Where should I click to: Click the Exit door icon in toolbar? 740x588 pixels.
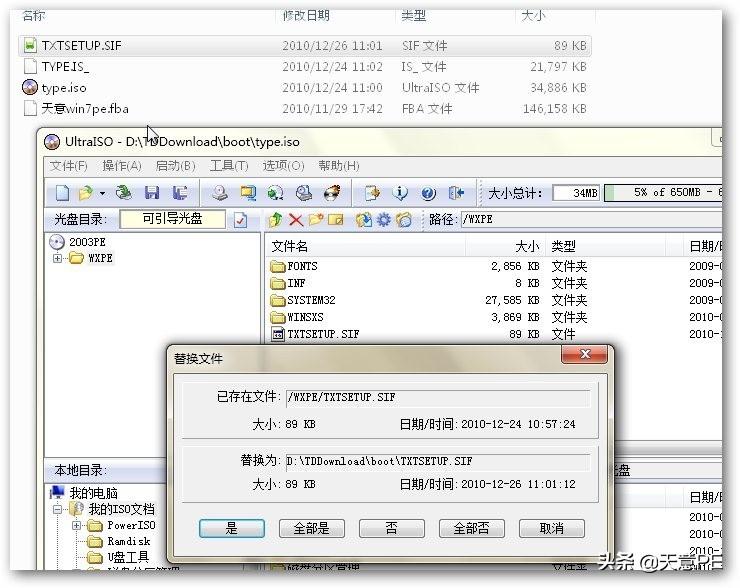[x=456, y=193]
